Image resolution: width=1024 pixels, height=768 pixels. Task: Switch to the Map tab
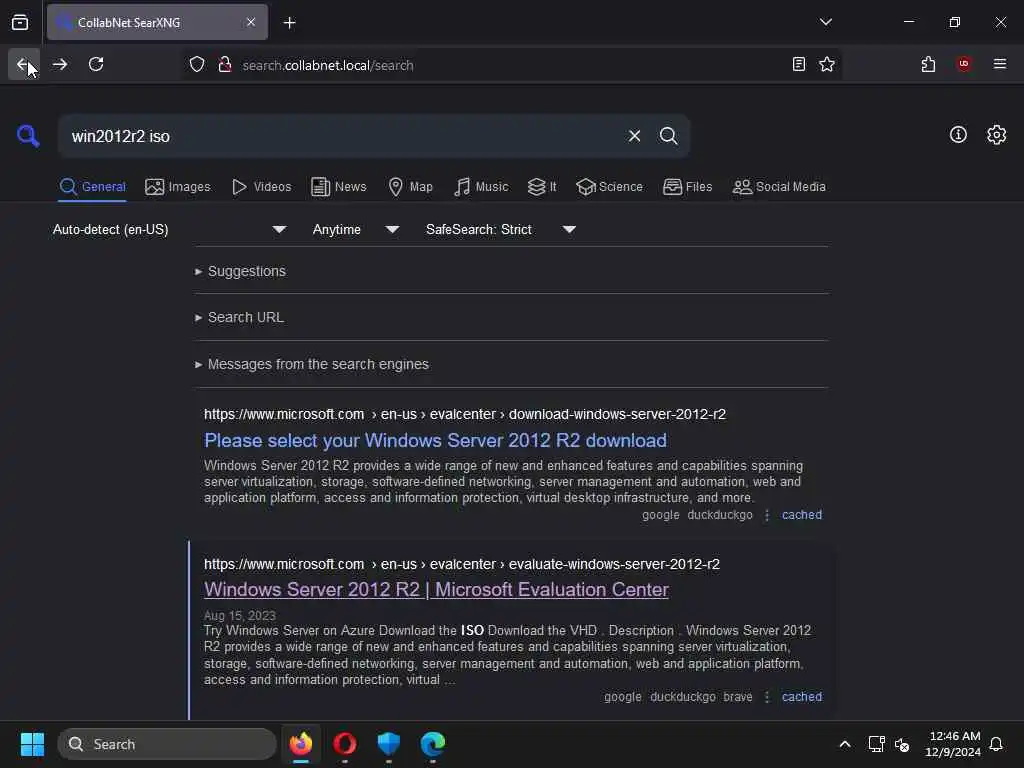tap(411, 187)
